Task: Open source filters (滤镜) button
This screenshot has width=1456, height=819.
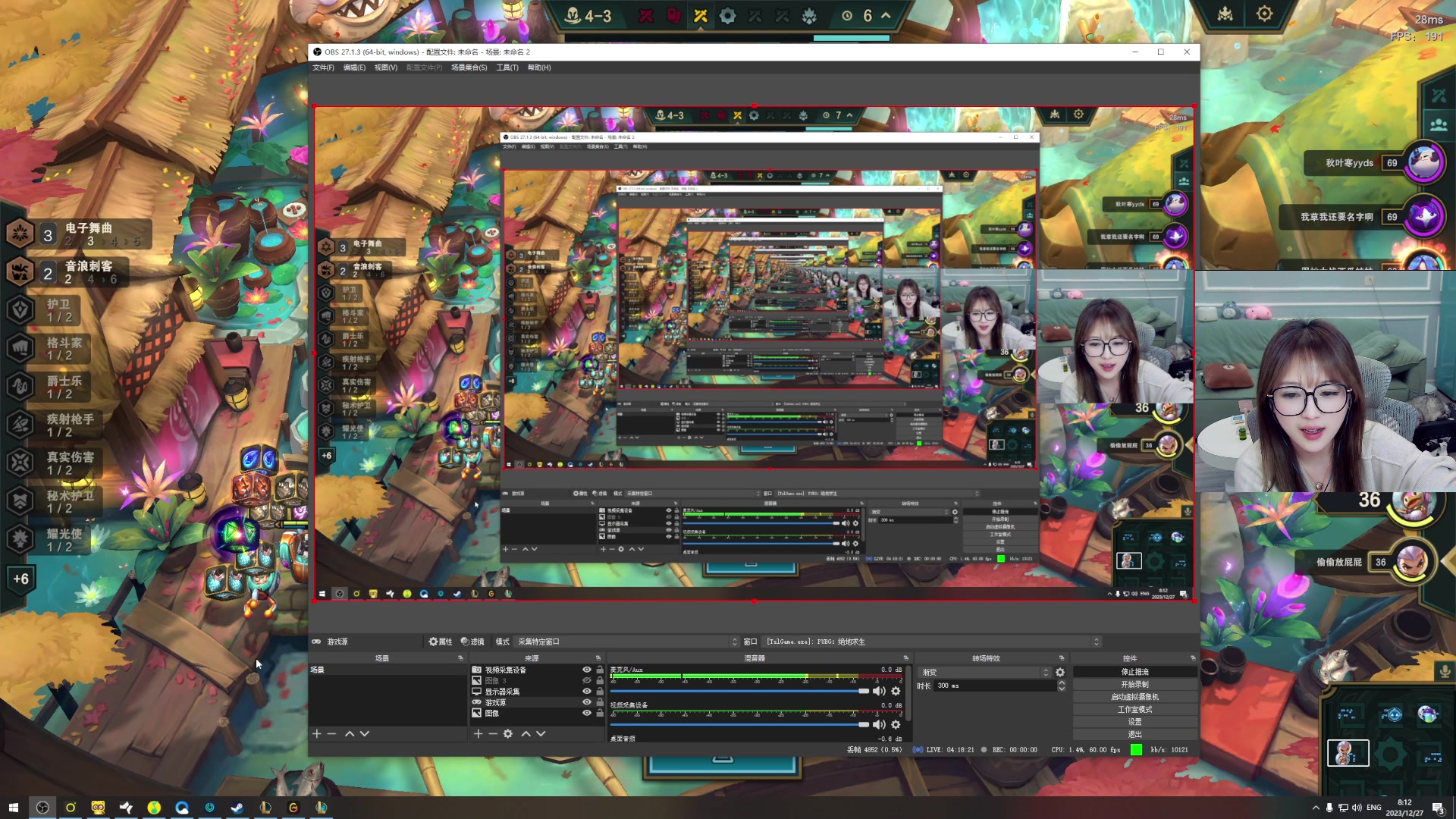Action: pyautogui.click(x=472, y=642)
